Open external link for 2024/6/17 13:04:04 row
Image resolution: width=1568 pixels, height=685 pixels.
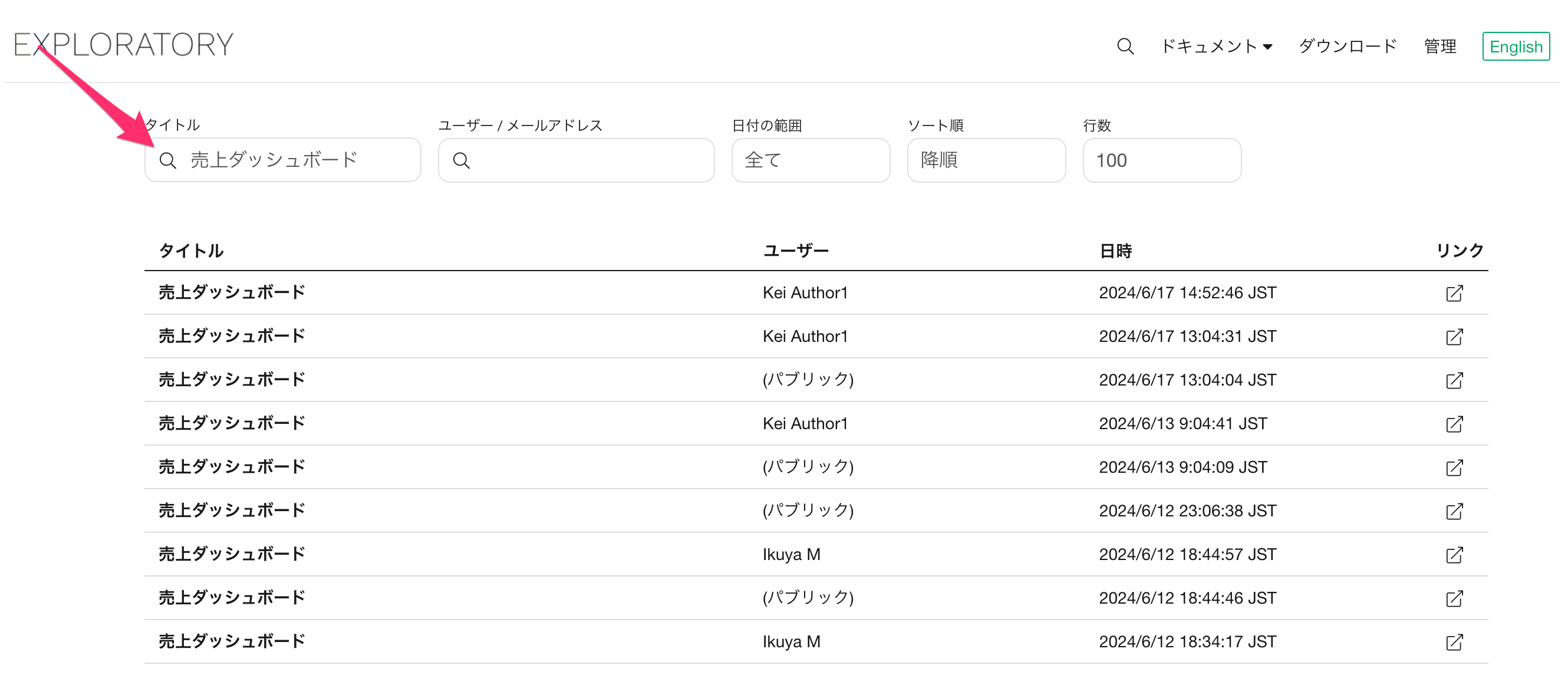pos(1454,381)
